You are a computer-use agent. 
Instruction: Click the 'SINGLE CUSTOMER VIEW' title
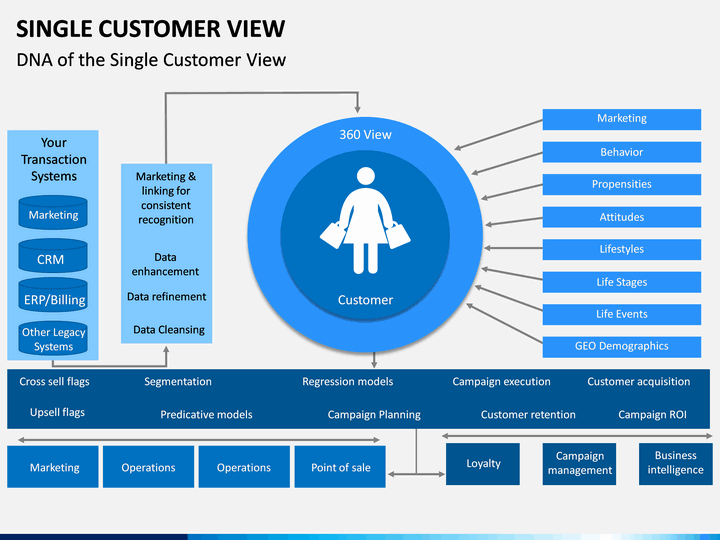[x=151, y=29]
